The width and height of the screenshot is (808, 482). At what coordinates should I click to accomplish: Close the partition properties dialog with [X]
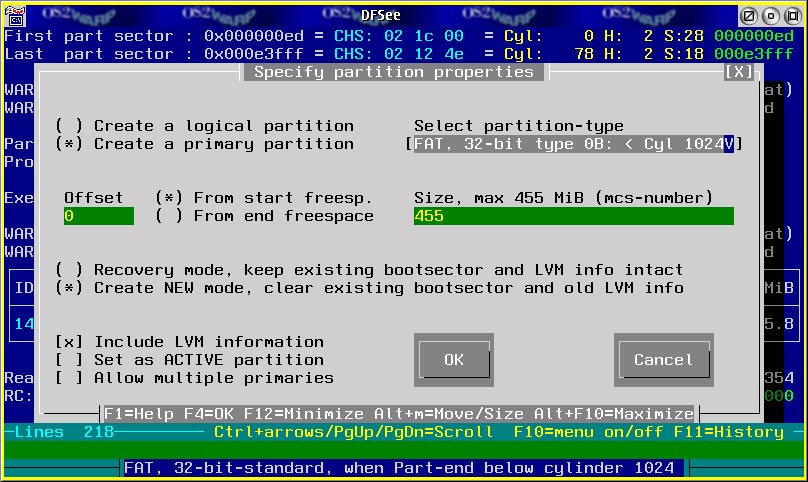pyautogui.click(x=739, y=72)
